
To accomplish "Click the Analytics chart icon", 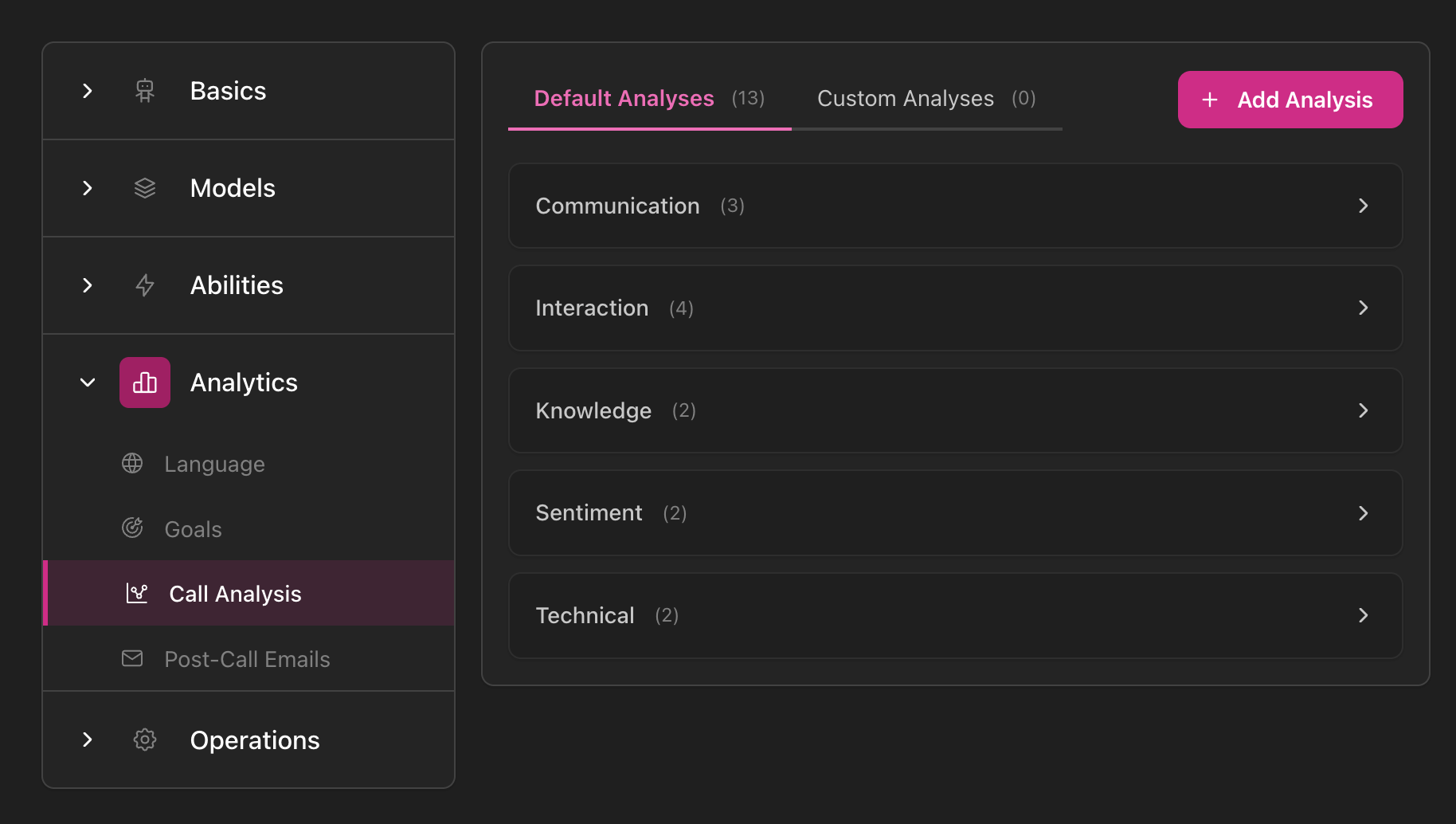I will pyautogui.click(x=144, y=382).
